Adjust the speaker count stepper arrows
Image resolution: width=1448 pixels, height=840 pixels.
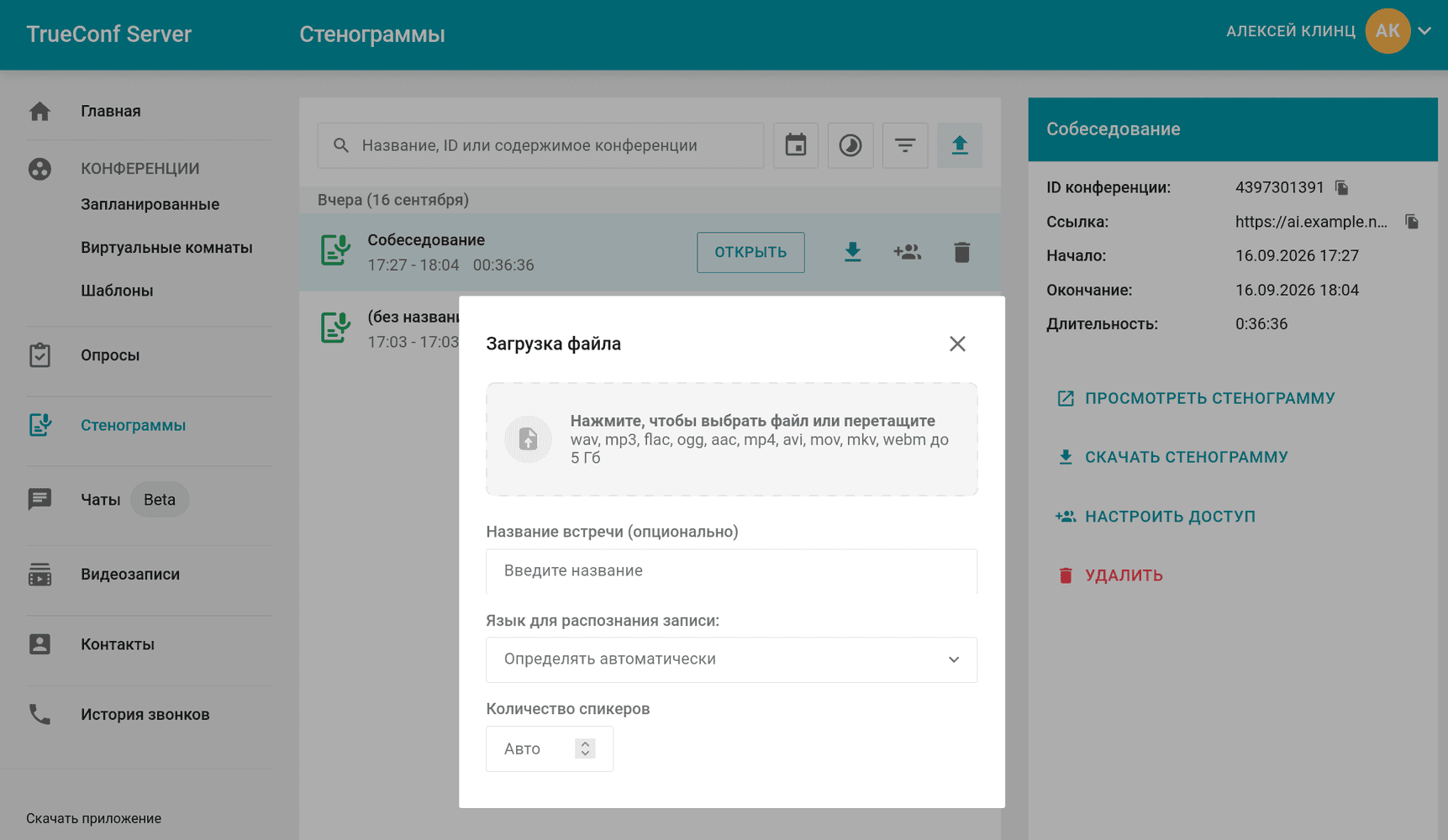(x=585, y=748)
